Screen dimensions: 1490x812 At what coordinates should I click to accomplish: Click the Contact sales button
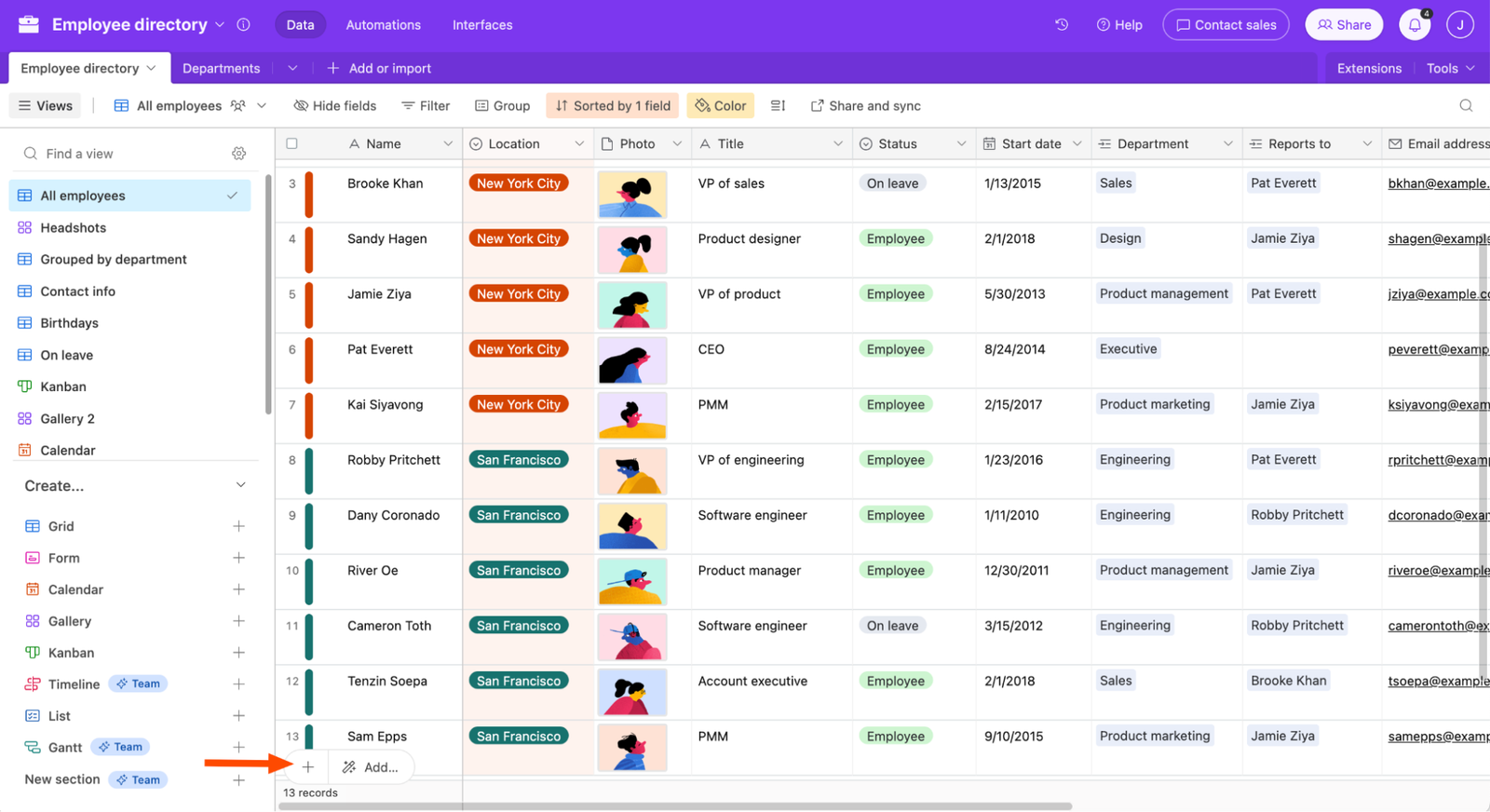1226,25
